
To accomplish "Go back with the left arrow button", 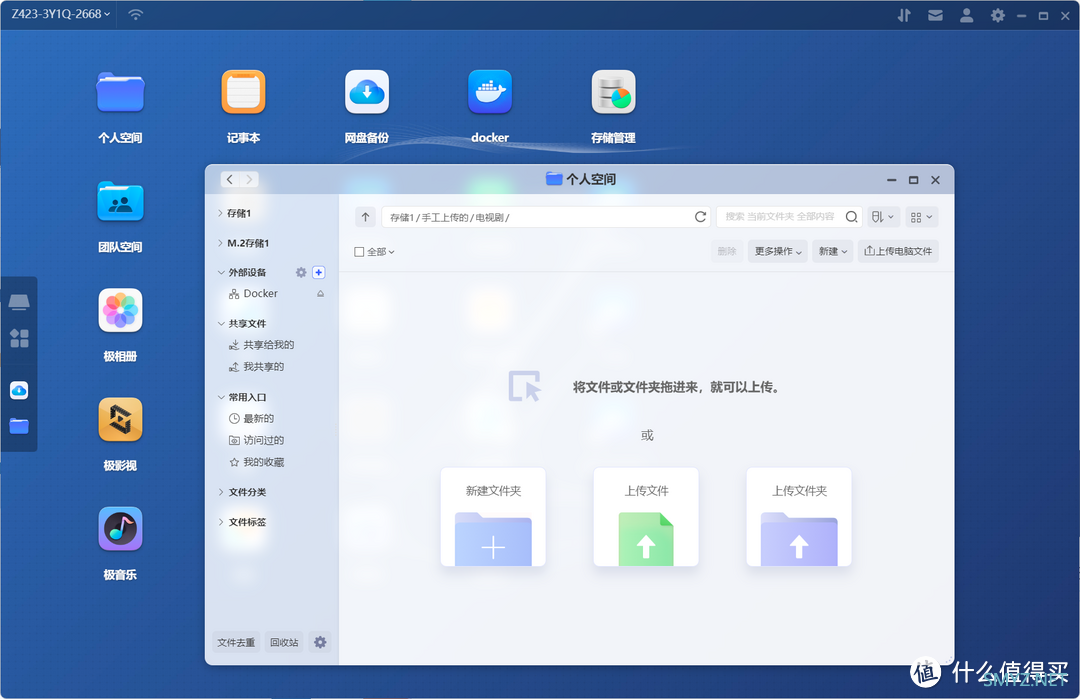I will [x=230, y=179].
